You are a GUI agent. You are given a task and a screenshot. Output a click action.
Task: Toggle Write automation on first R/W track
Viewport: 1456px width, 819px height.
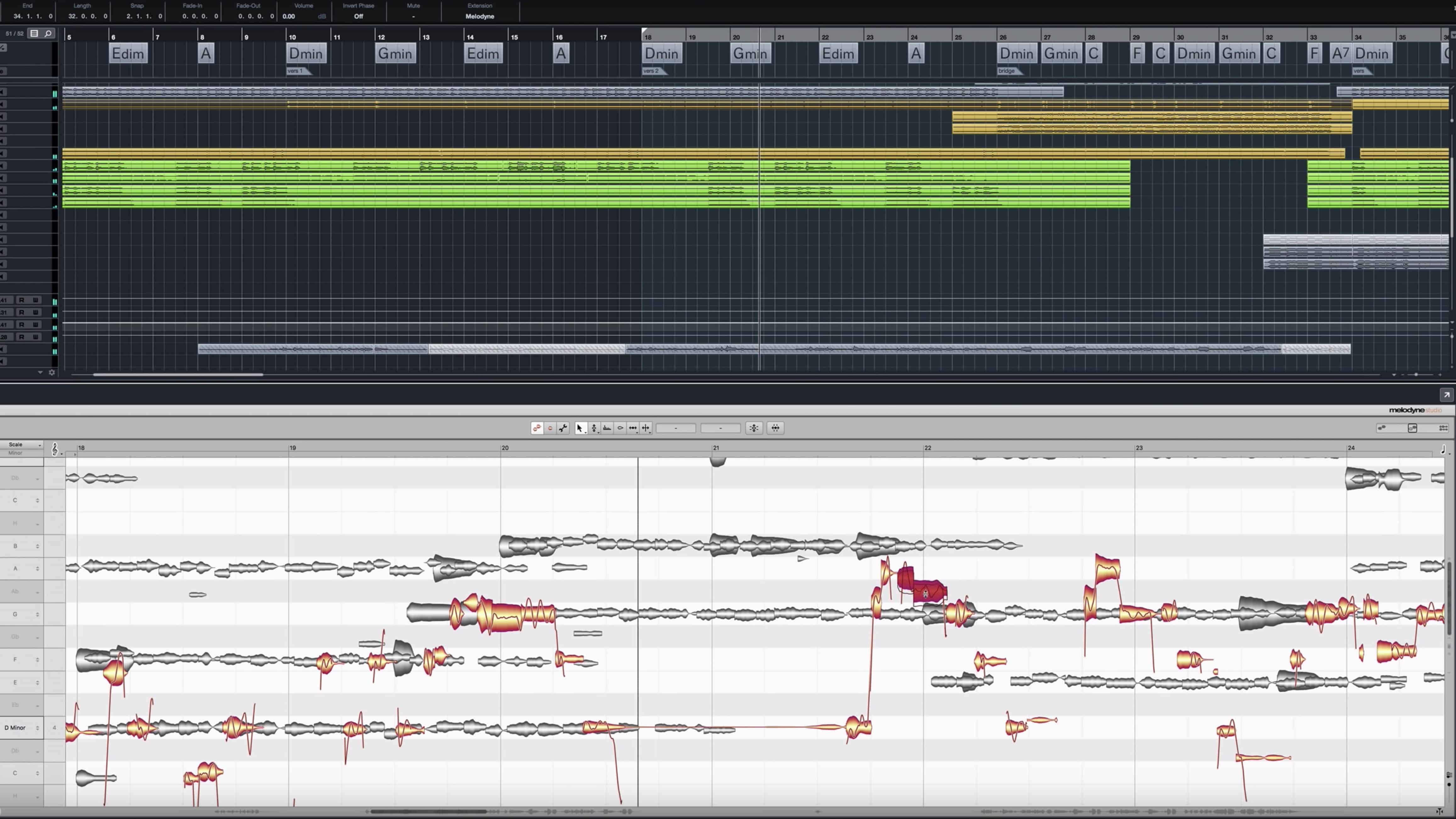35,300
